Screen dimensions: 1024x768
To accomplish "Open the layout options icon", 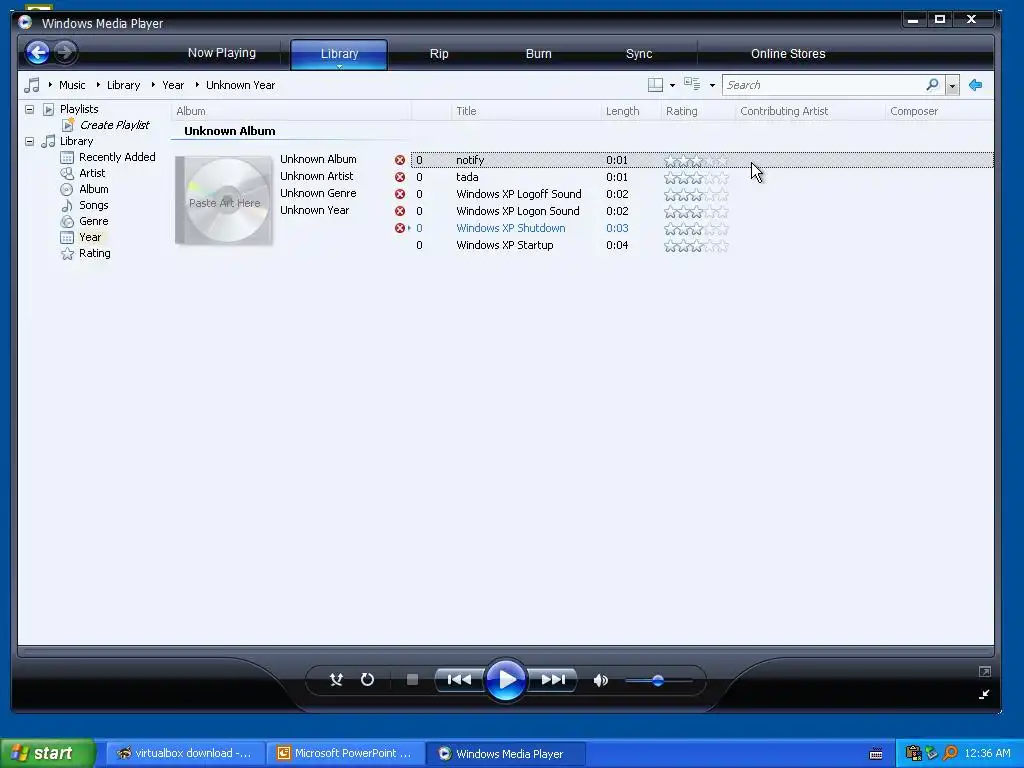I will (655, 85).
